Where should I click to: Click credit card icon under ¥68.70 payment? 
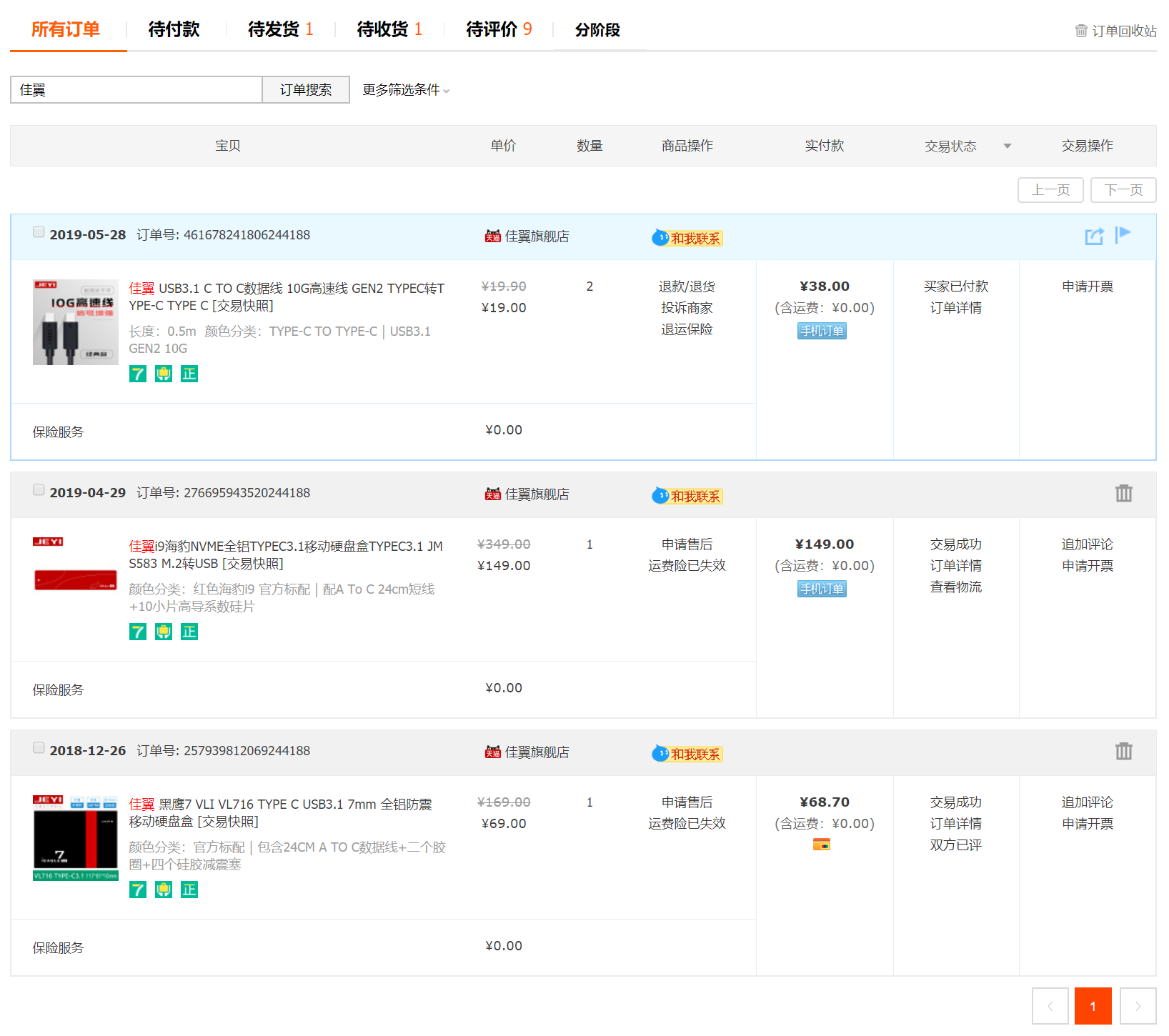822,845
